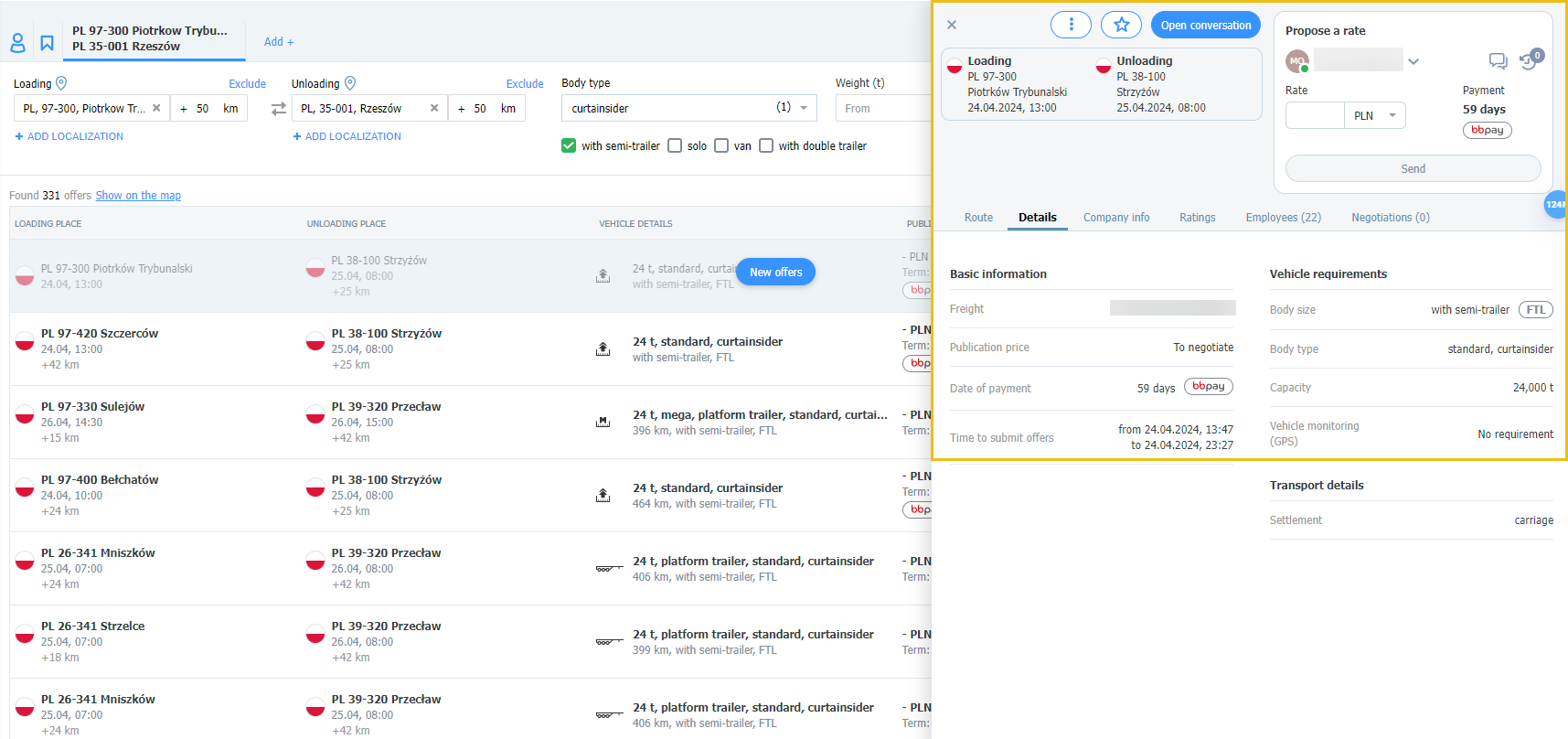Follow the Show on the map link
The image size is (1568, 739).
[138, 196]
